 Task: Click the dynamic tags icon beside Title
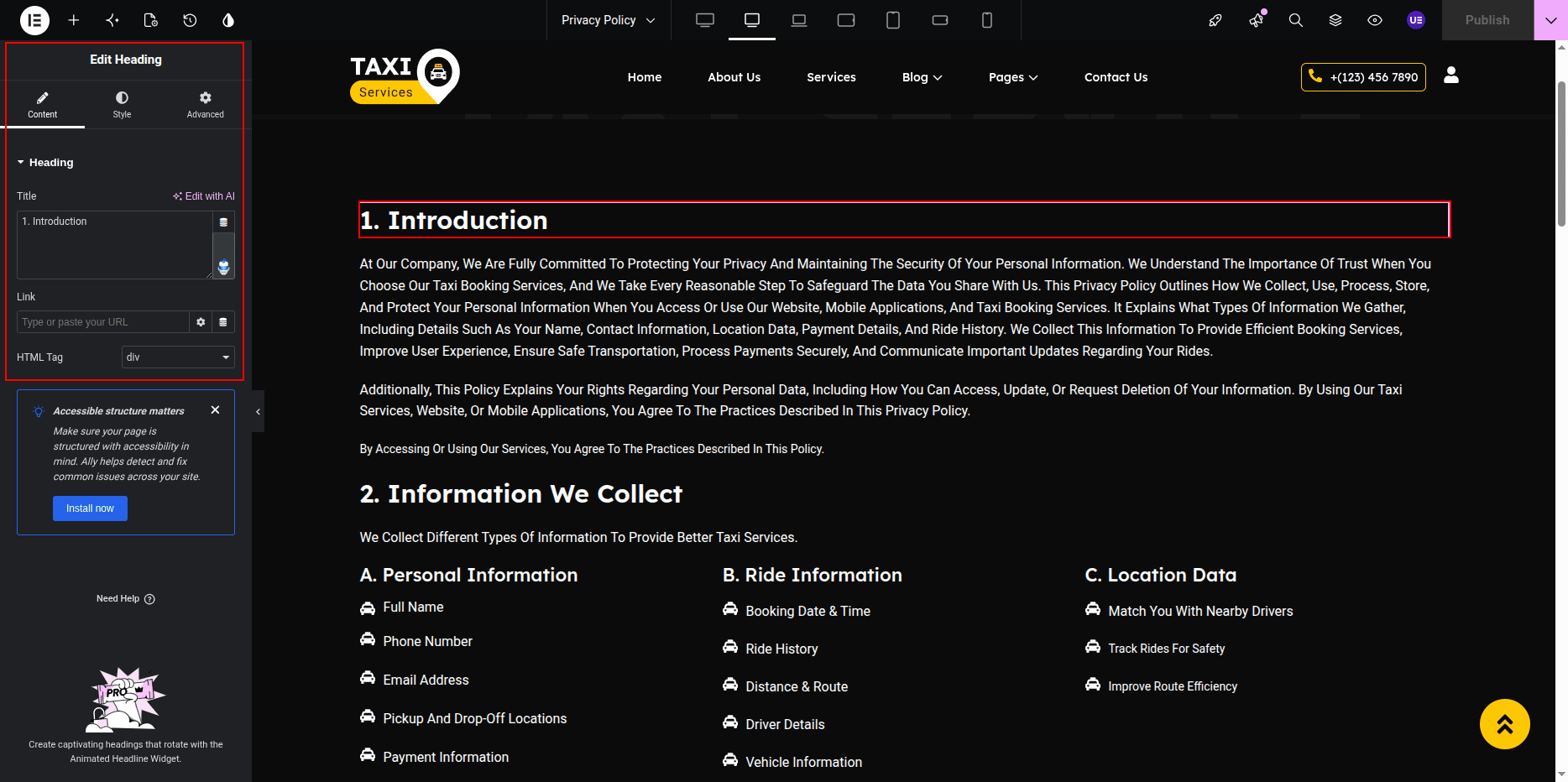pyautogui.click(x=223, y=222)
